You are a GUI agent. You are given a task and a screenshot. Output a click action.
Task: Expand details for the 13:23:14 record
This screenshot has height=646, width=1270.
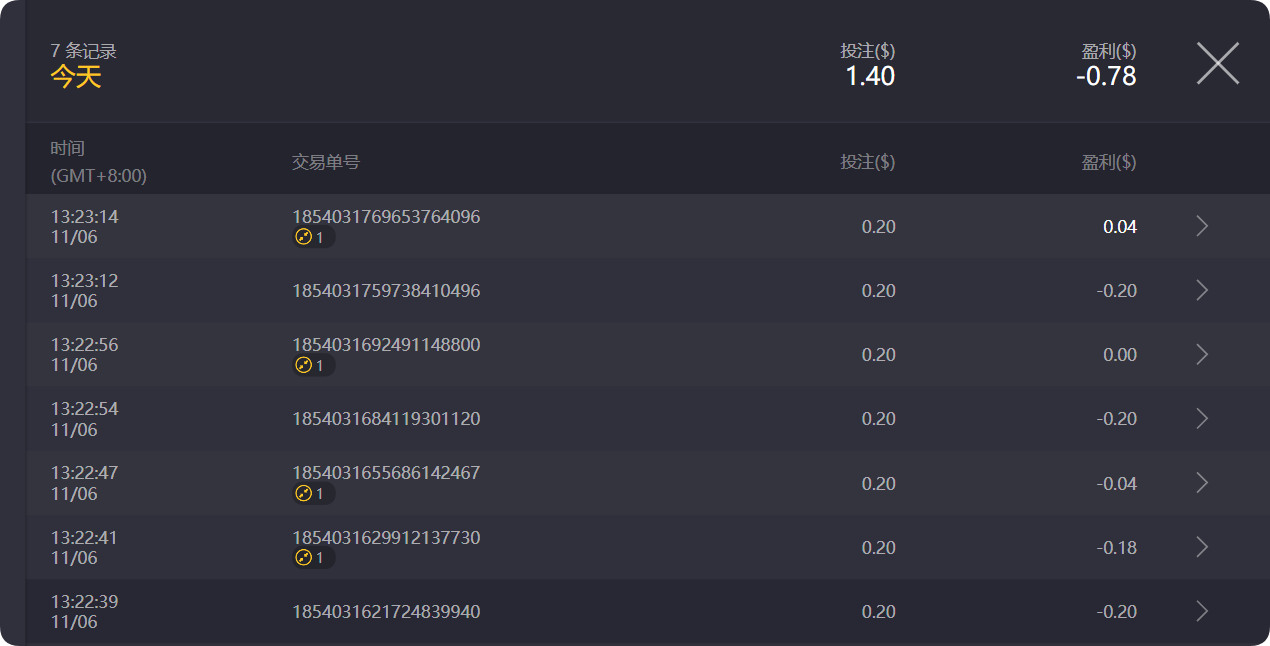1202,227
